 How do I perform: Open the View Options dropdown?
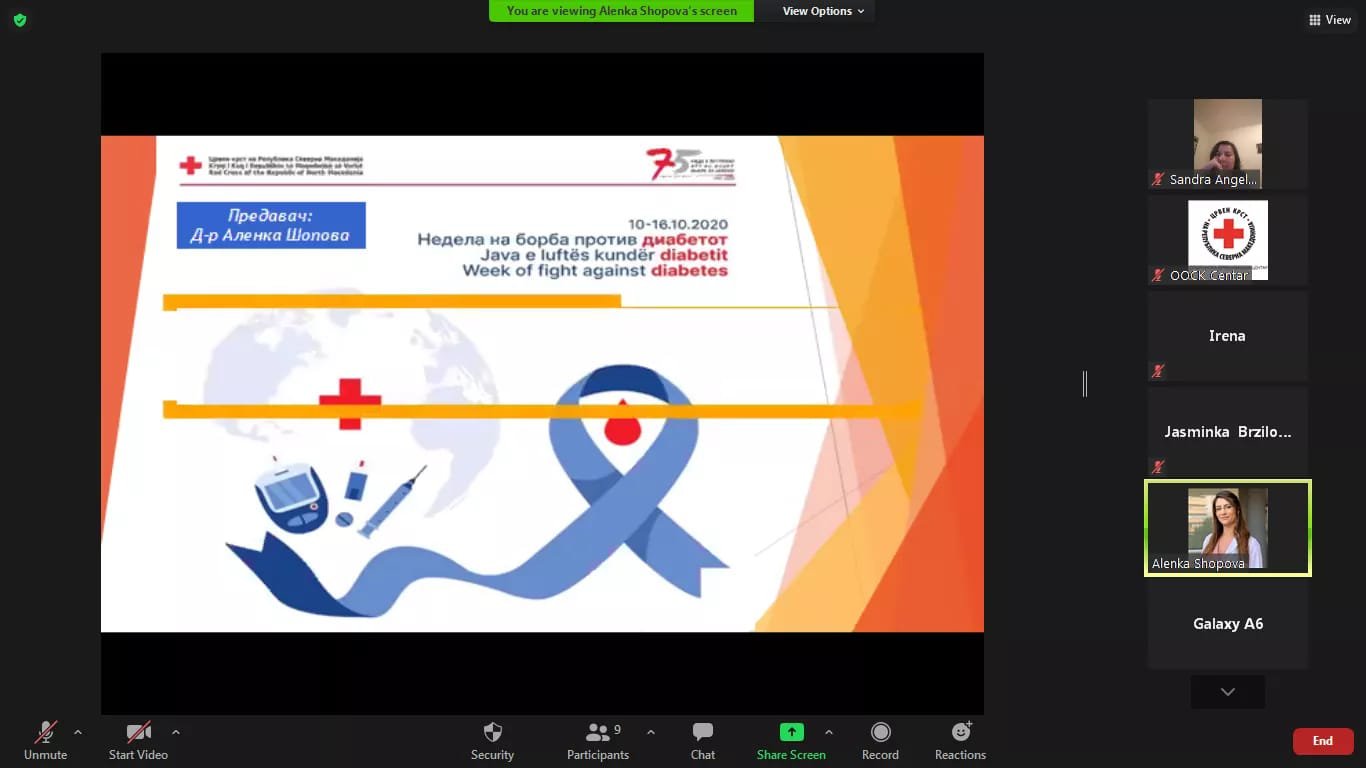823,11
